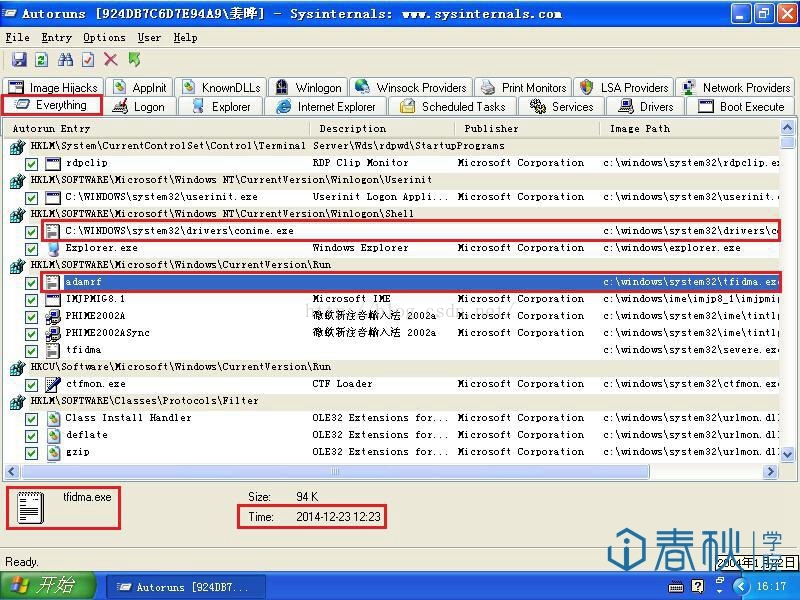Viewport: 800px width, 600px height.
Task: Click the Publisher column header
Action: 527,129
